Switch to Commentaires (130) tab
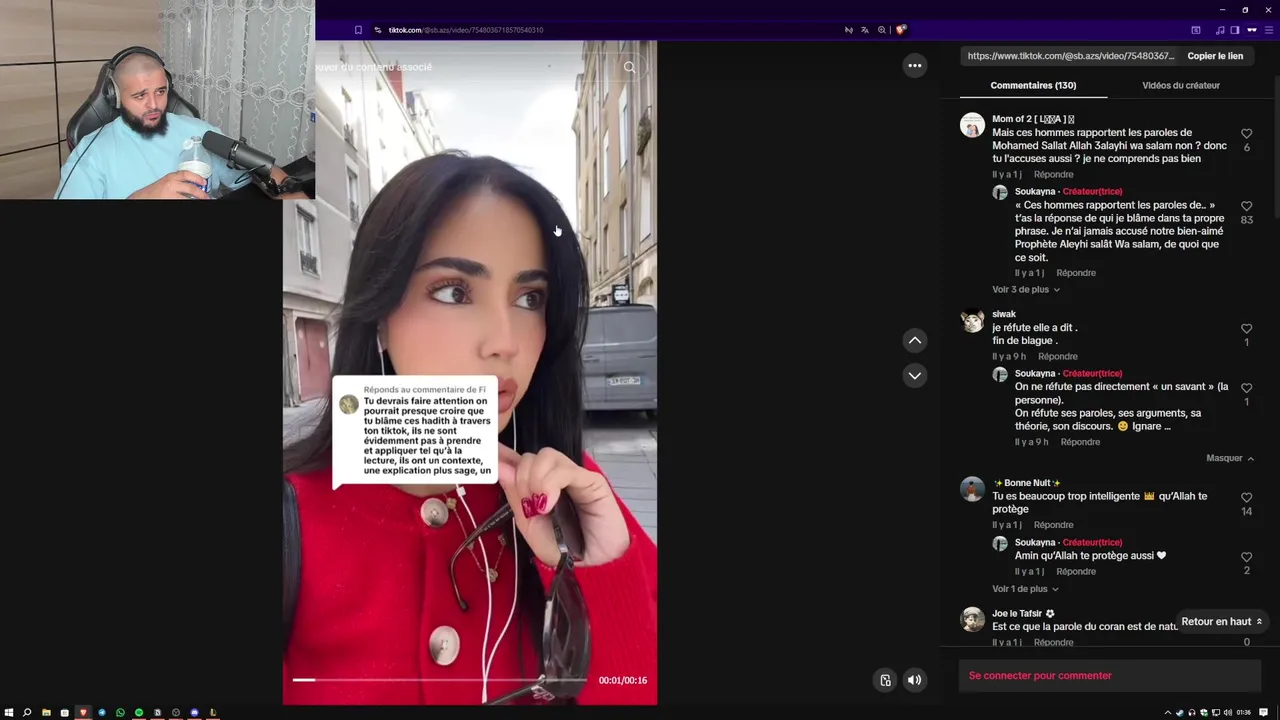The image size is (1280, 720). (1033, 85)
